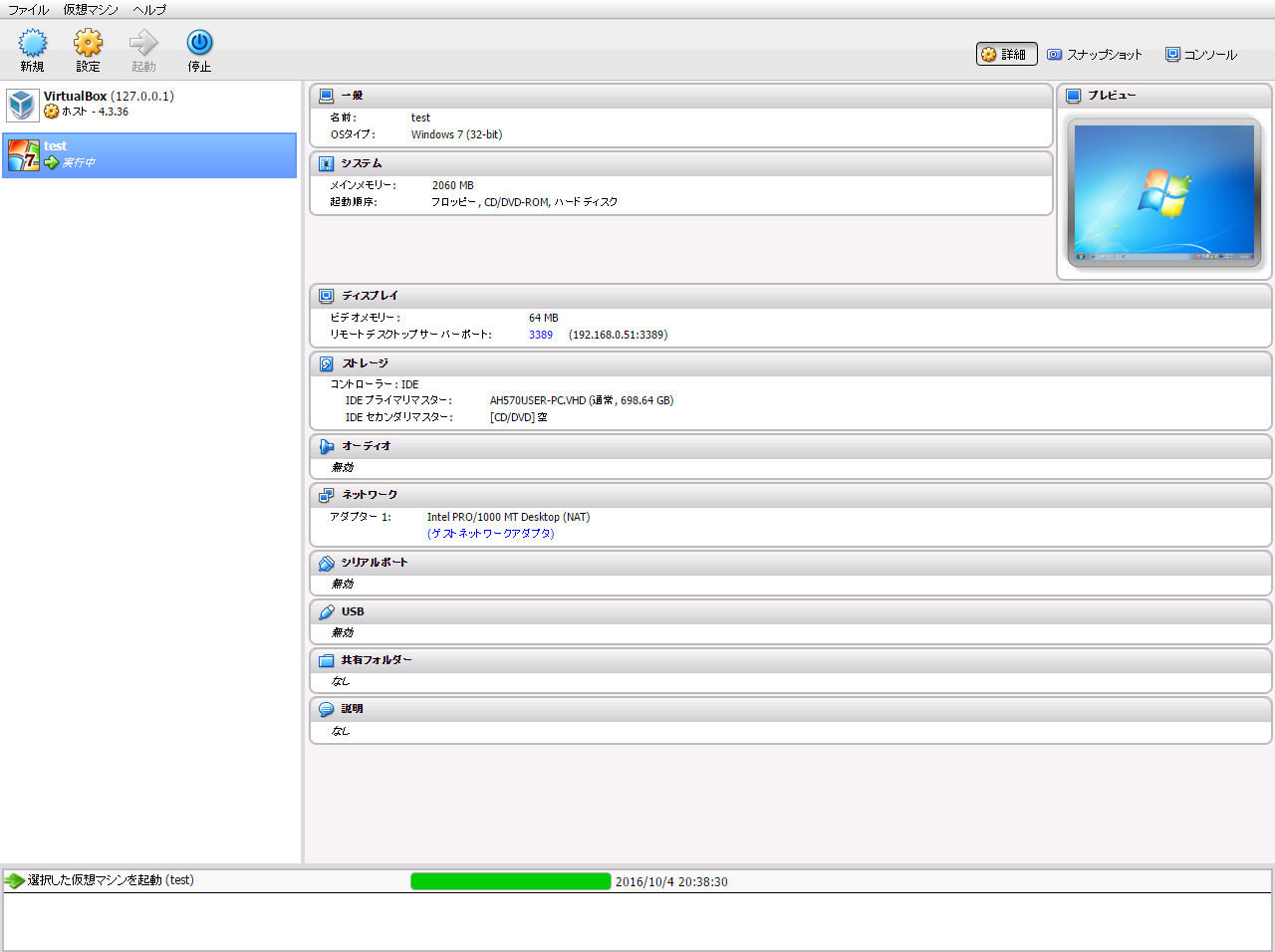Click the ネットワーク adapter icon
The width and height of the screenshot is (1275, 952).
coord(327,494)
